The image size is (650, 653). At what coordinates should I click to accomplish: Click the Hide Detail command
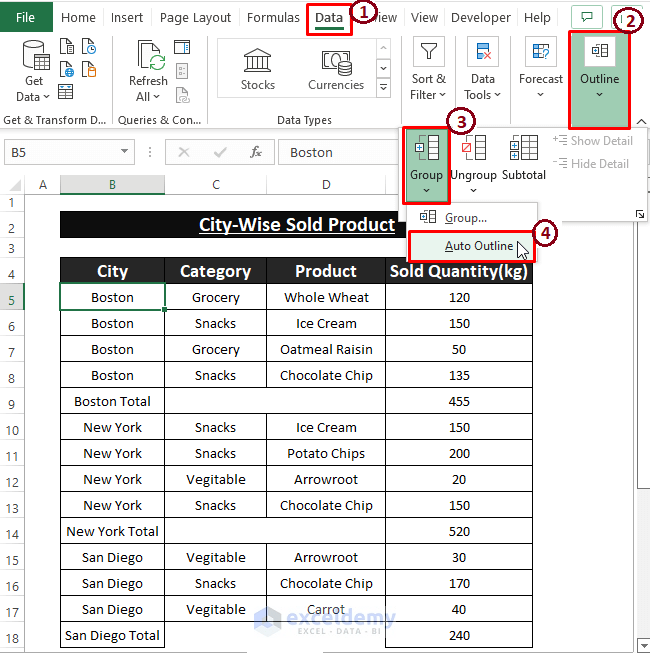click(x=591, y=164)
